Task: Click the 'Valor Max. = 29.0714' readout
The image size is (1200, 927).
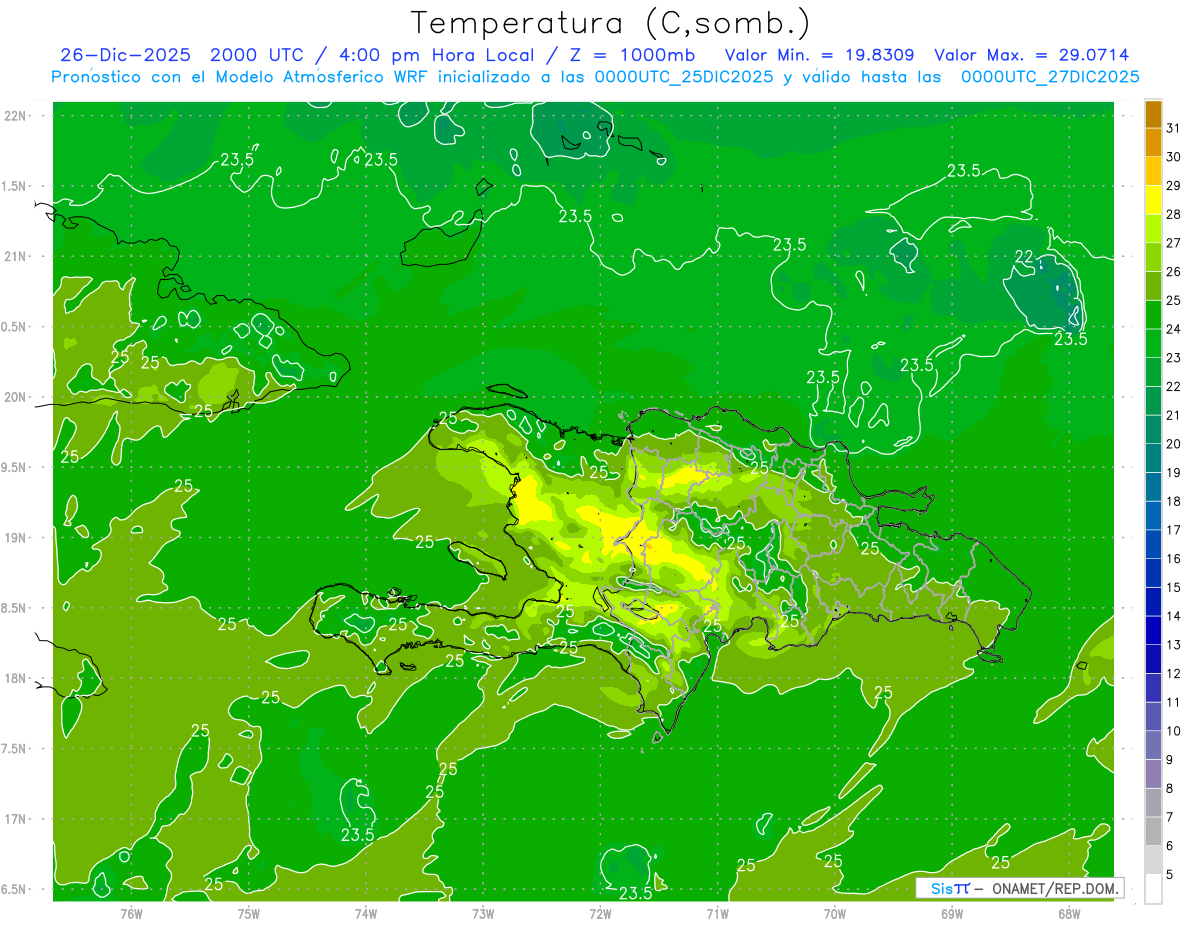Action: (x=1032, y=55)
